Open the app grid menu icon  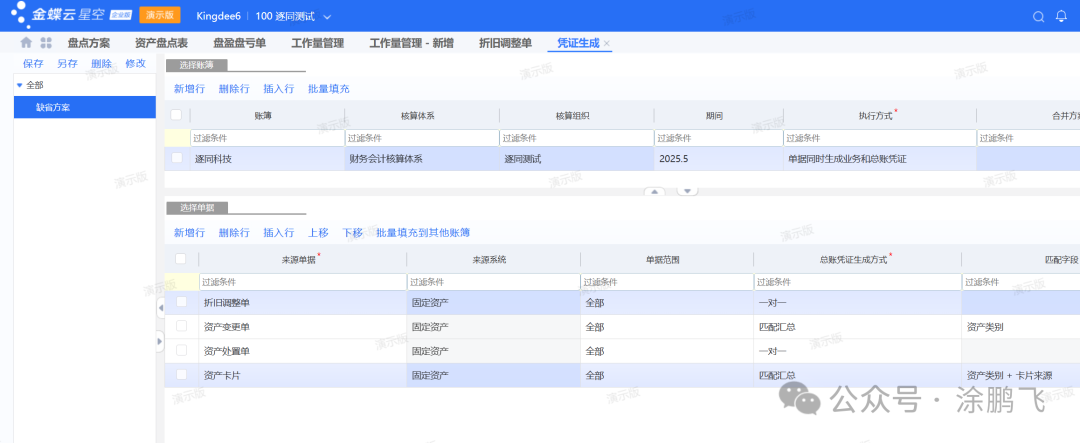tap(46, 43)
